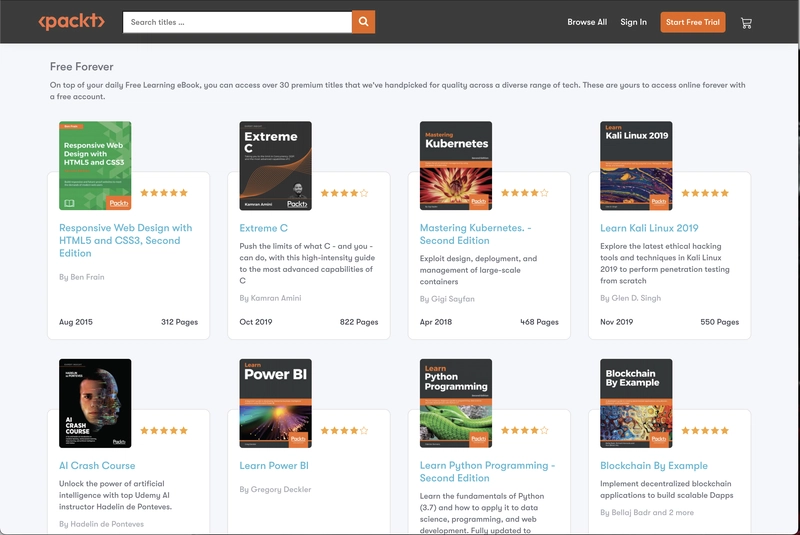Image resolution: width=800 pixels, height=535 pixels.
Task: Open Mastering Kubernetes Second Edition title link
Action: (476, 234)
